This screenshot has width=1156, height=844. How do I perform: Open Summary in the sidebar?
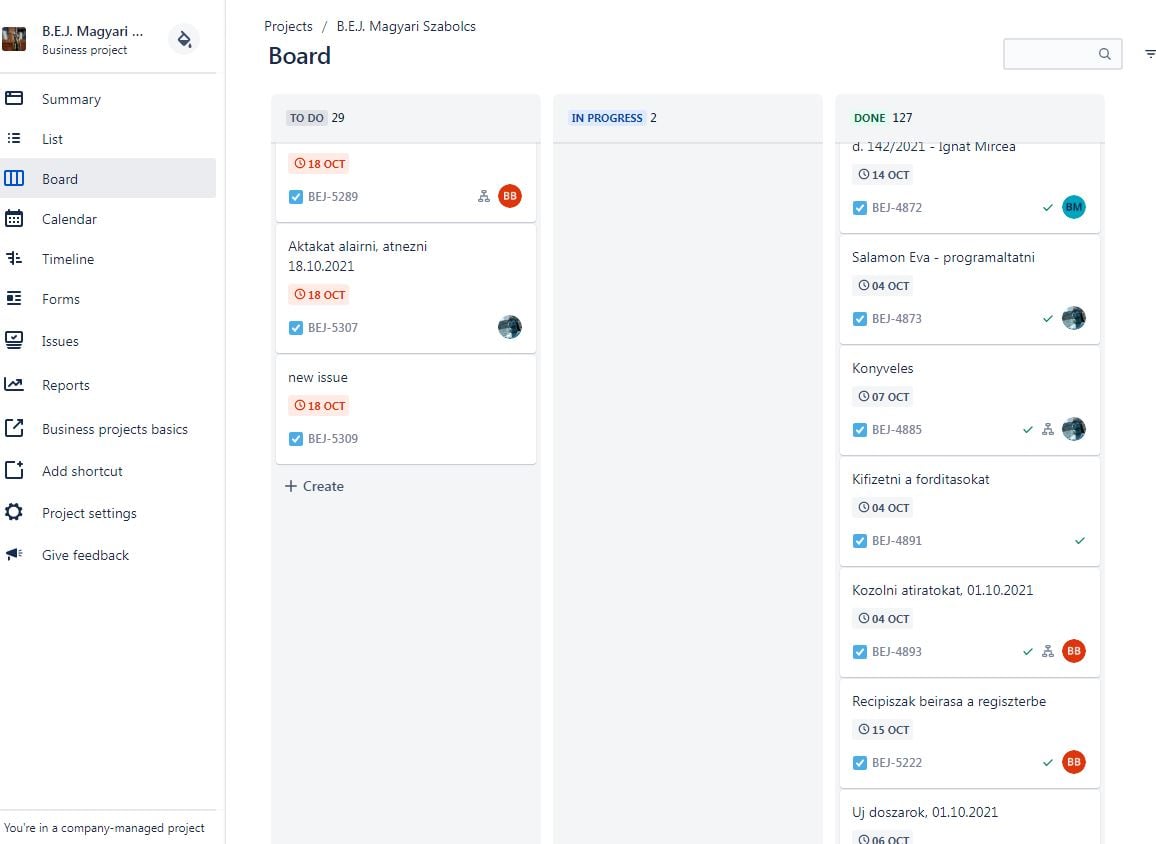tap(108, 99)
